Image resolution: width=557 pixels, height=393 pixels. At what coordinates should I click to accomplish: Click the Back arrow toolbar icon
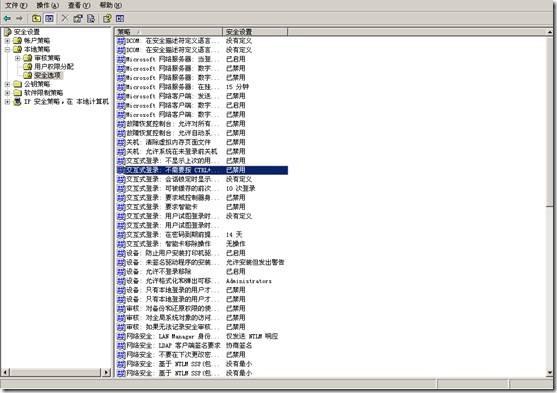pyautogui.click(x=7, y=18)
